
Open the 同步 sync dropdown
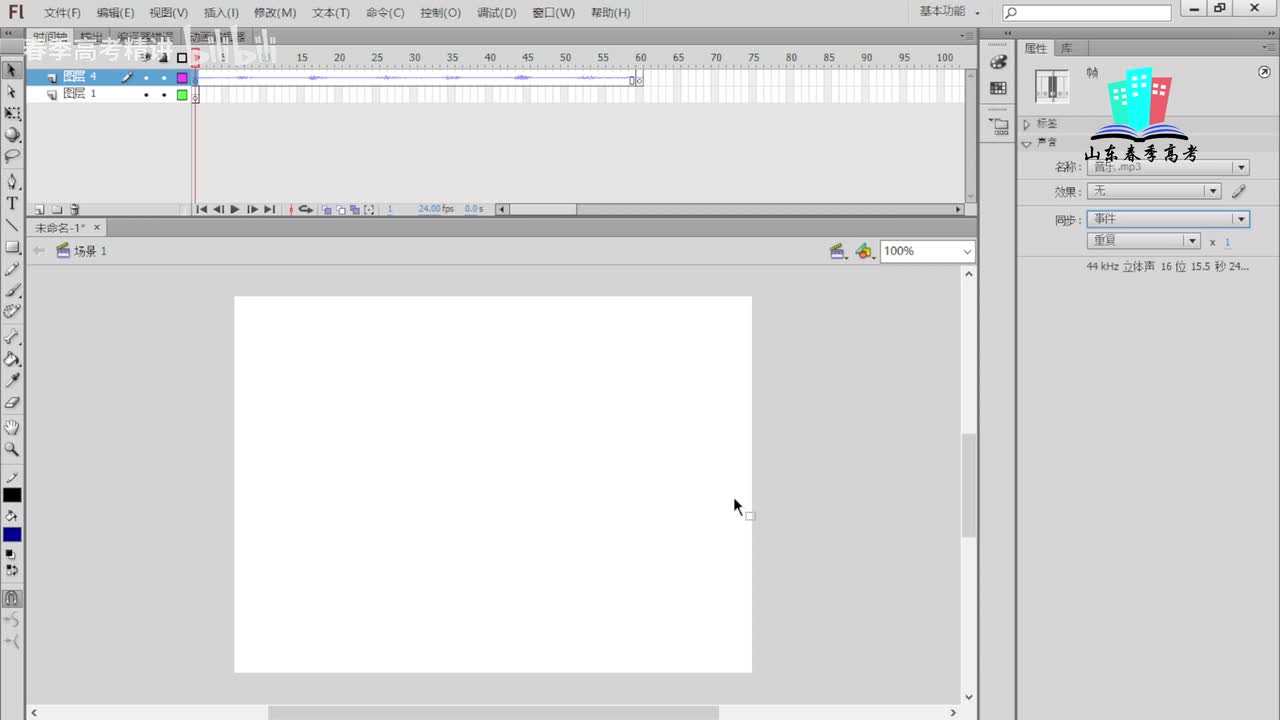click(1168, 219)
